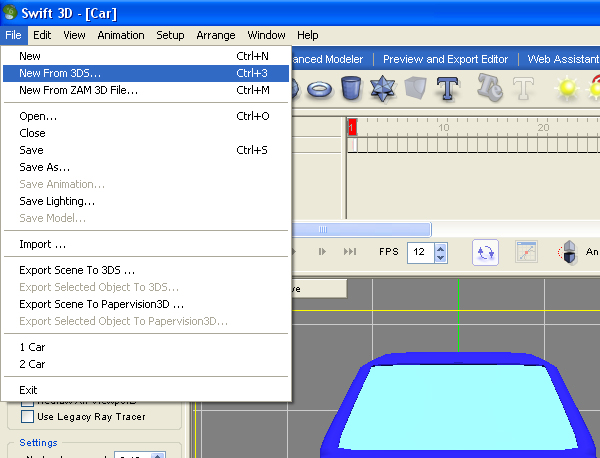Close the open File menu
The width and height of the screenshot is (600, 458).
point(13,35)
